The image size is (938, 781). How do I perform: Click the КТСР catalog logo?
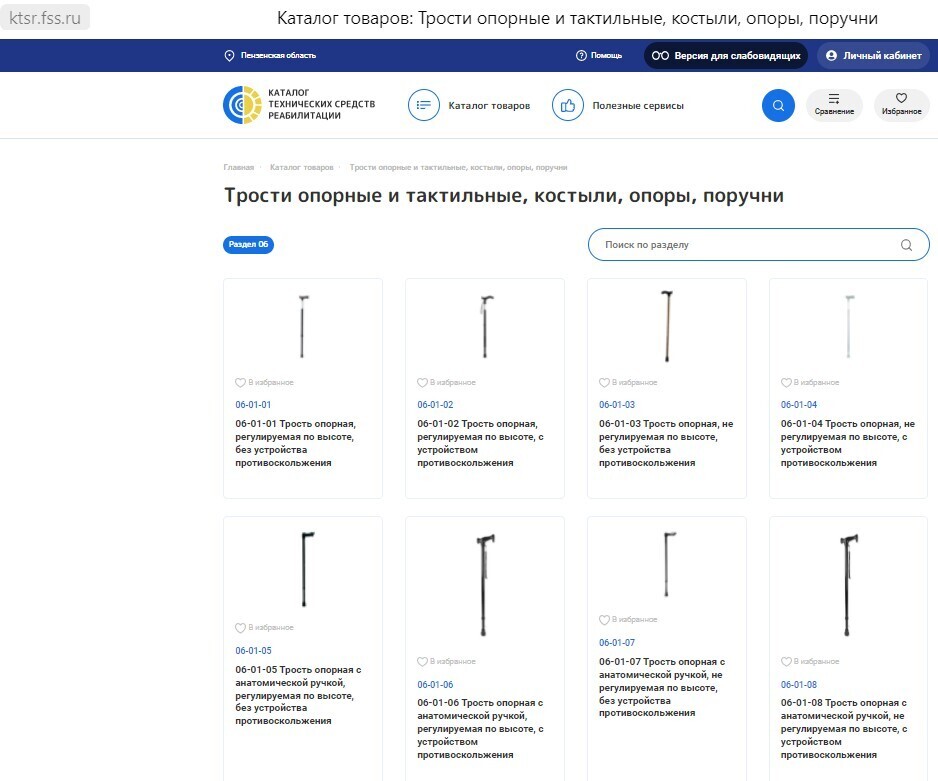pos(298,104)
